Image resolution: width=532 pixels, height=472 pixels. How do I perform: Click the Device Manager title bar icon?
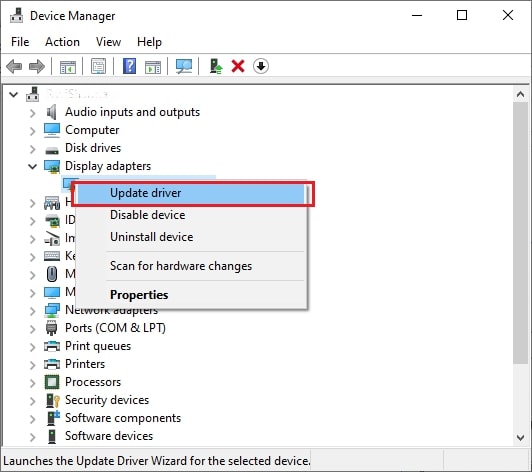tap(16, 15)
